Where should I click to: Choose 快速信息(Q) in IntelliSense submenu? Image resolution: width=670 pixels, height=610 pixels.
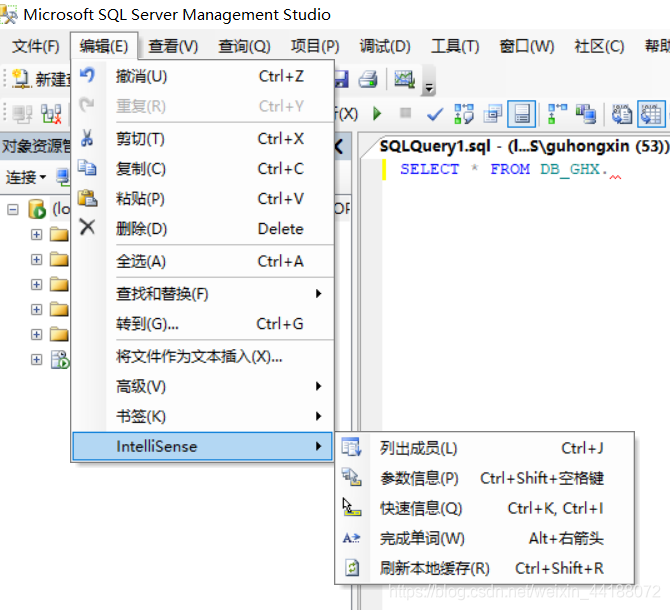click(485, 508)
